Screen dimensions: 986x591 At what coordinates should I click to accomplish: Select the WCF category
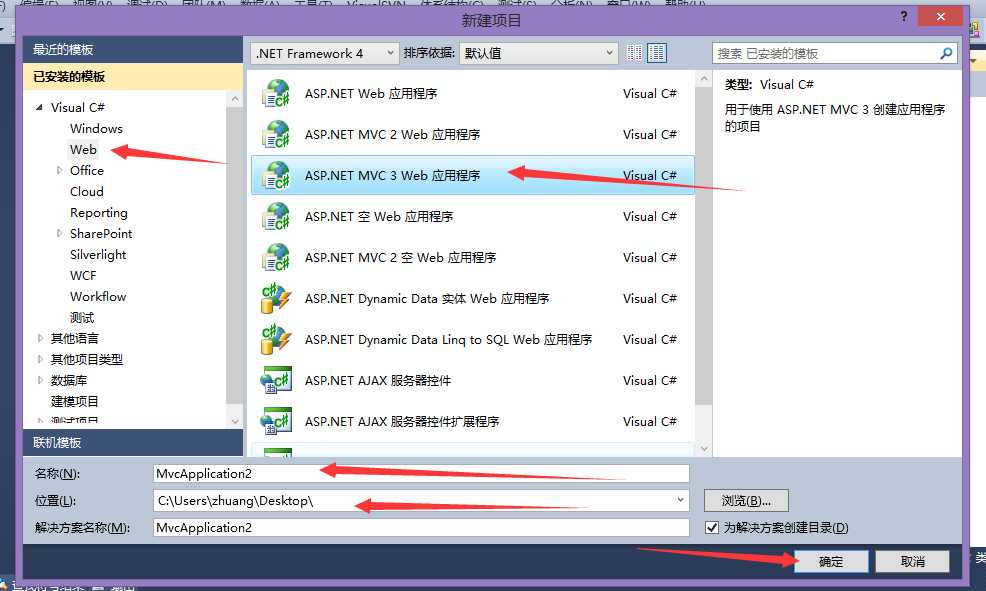83,275
